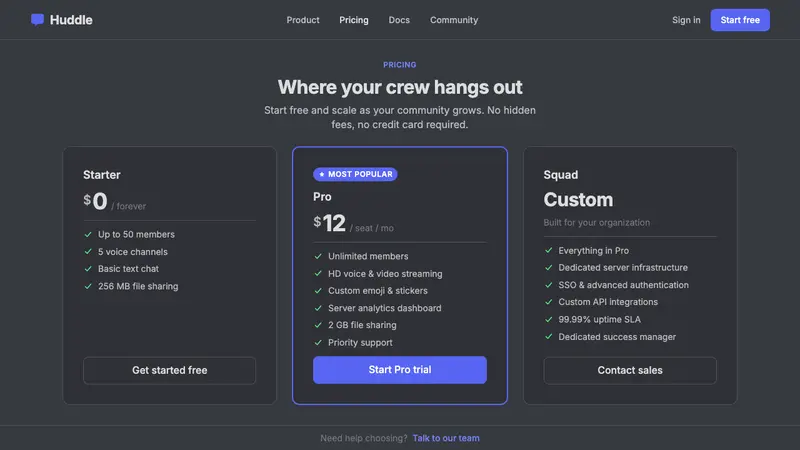Click the Pro plan title
This screenshot has width=800, height=450.
322,196
